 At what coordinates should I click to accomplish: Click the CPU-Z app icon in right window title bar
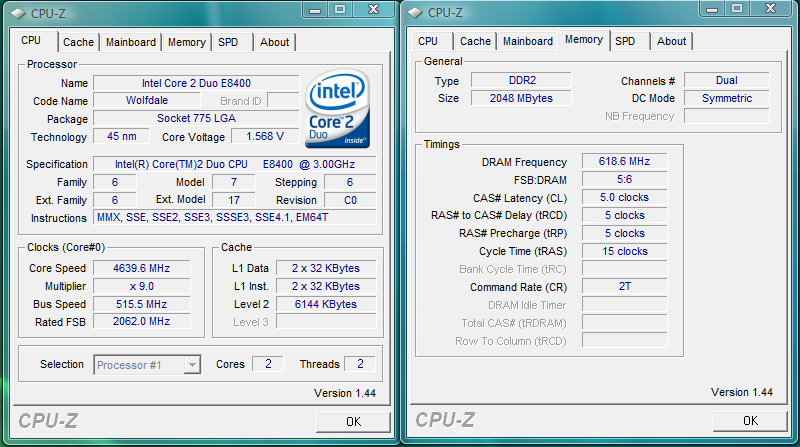coord(415,13)
